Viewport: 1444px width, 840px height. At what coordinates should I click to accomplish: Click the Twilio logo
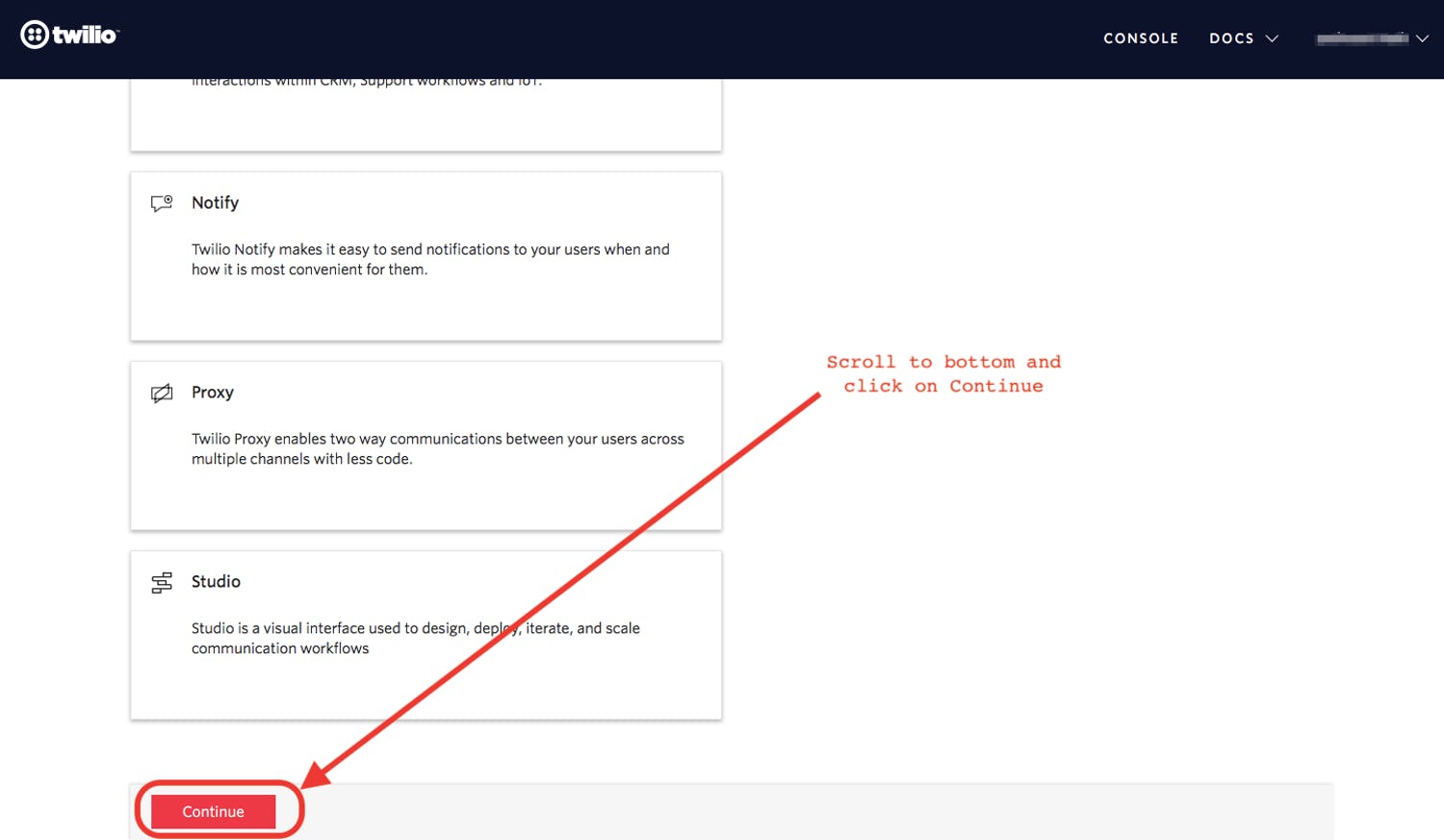[x=69, y=36]
